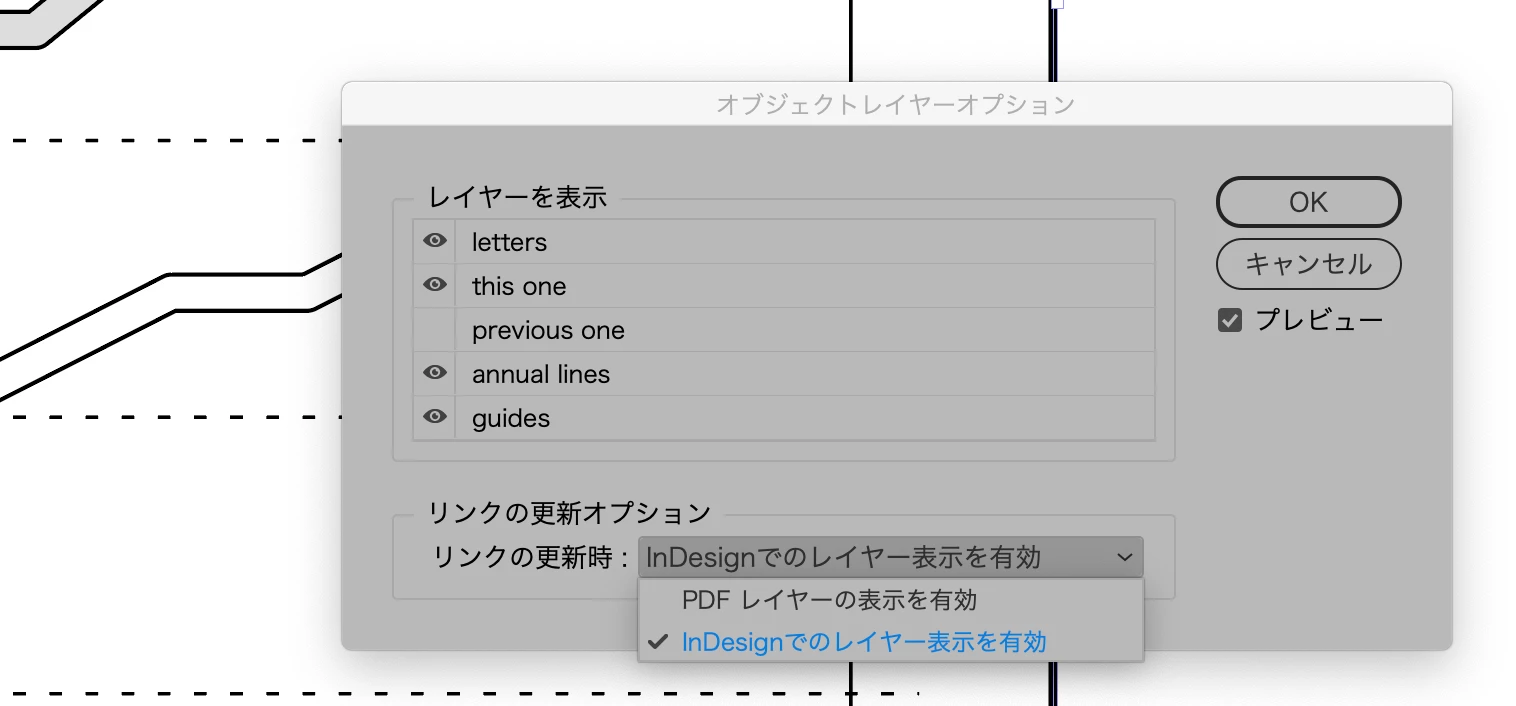
Task: Hide the annual lines layer eye icon
Action: point(434,373)
